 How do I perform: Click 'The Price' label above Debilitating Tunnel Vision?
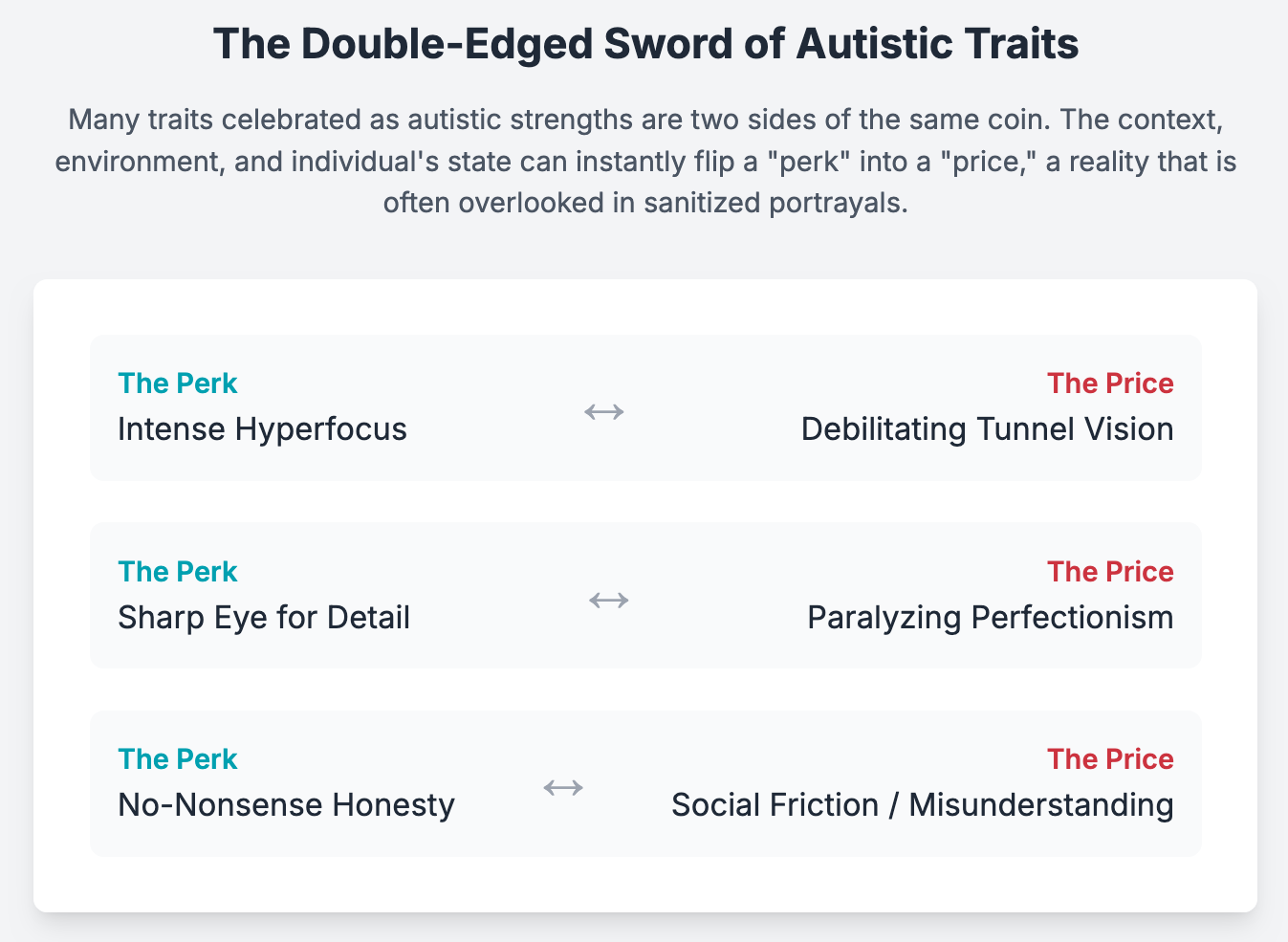coord(1109,383)
